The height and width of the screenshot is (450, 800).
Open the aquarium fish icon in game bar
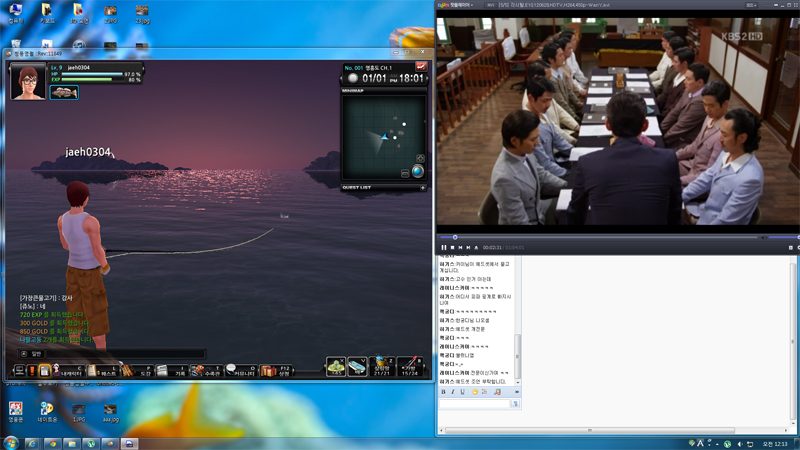click(x=207, y=370)
